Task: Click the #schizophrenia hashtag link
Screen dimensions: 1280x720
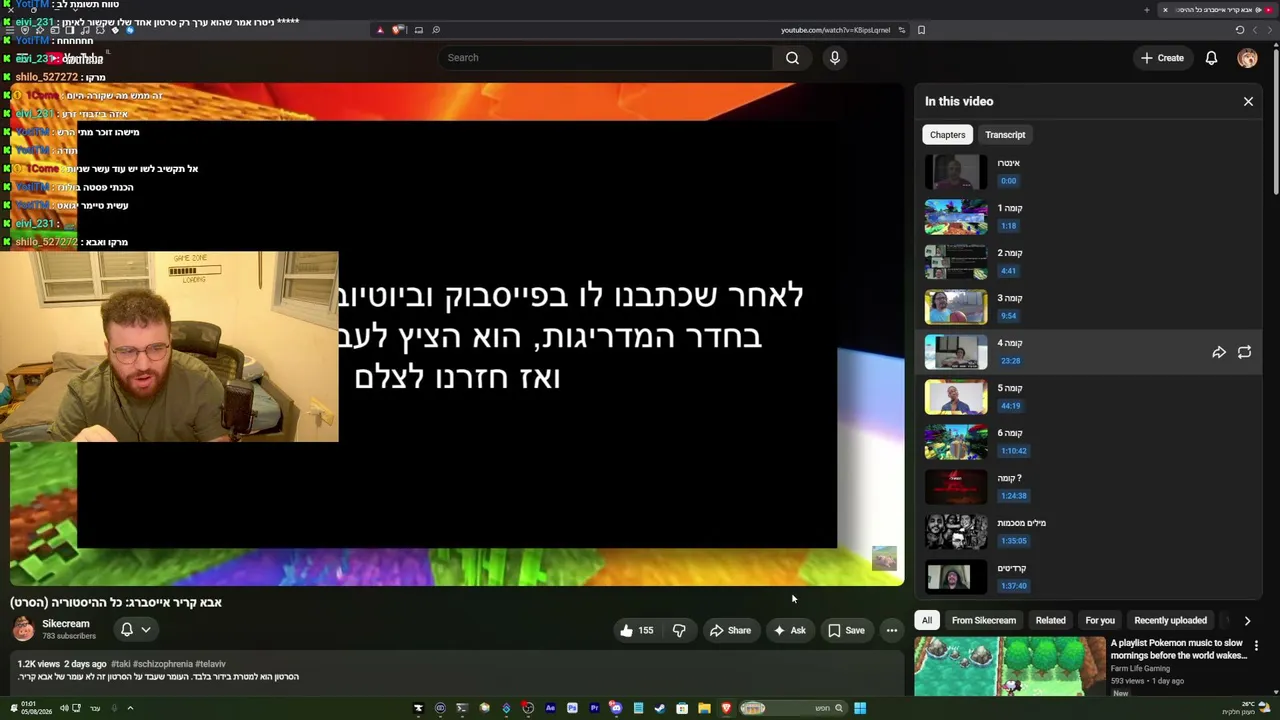Action: 163,664
